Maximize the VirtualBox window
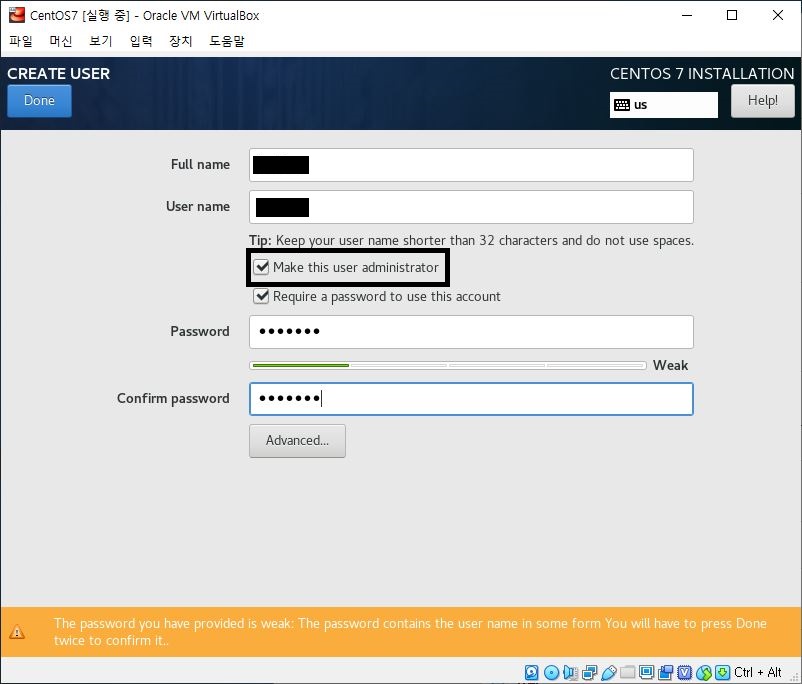The height and width of the screenshot is (684, 802). pyautogui.click(x=732, y=15)
